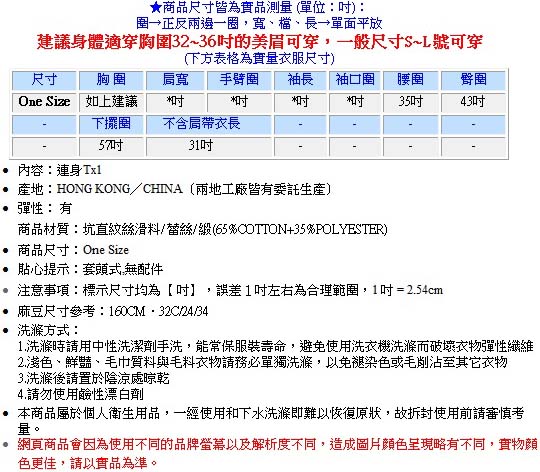Image resolution: width=540 pixels, height=472 pixels.
Task: Click the 袖口圍 column header
Action: pos(355,80)
